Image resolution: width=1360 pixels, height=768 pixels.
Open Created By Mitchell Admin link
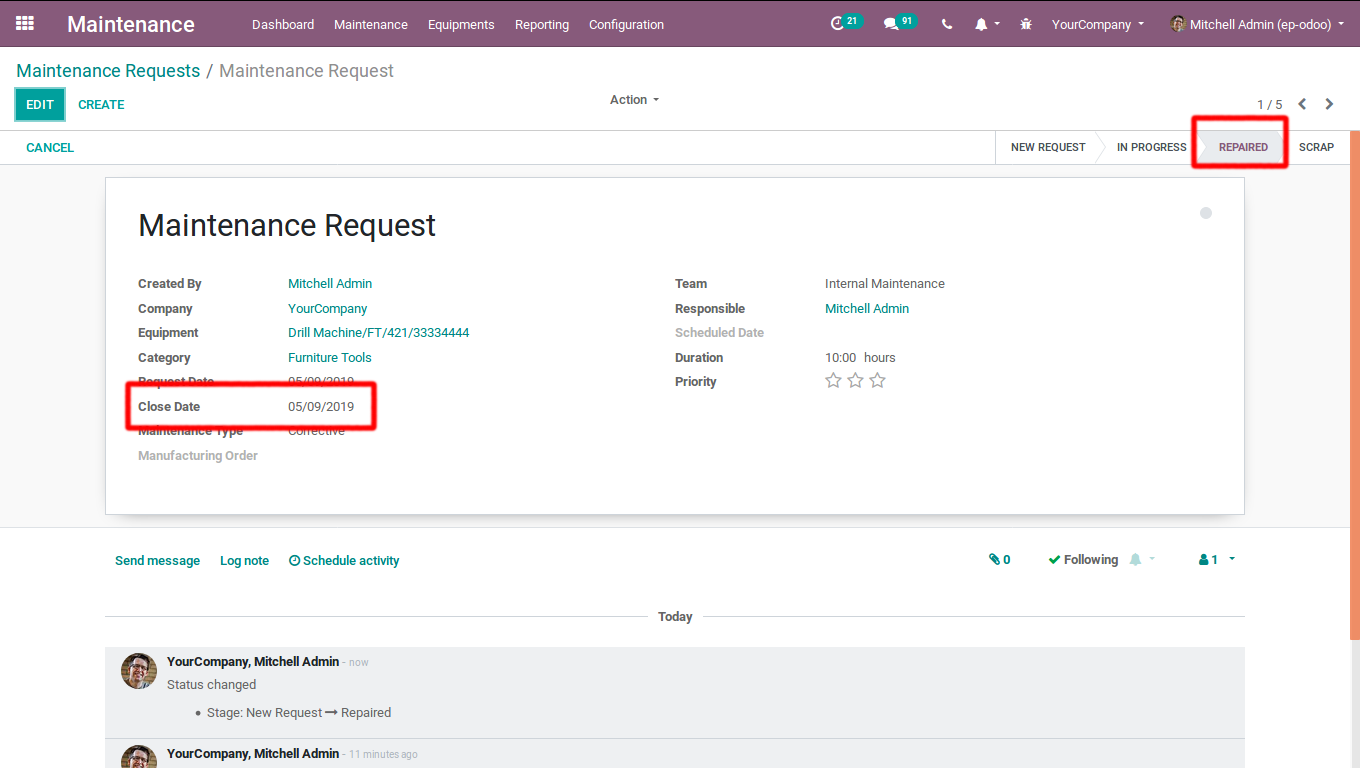point(330,284)
